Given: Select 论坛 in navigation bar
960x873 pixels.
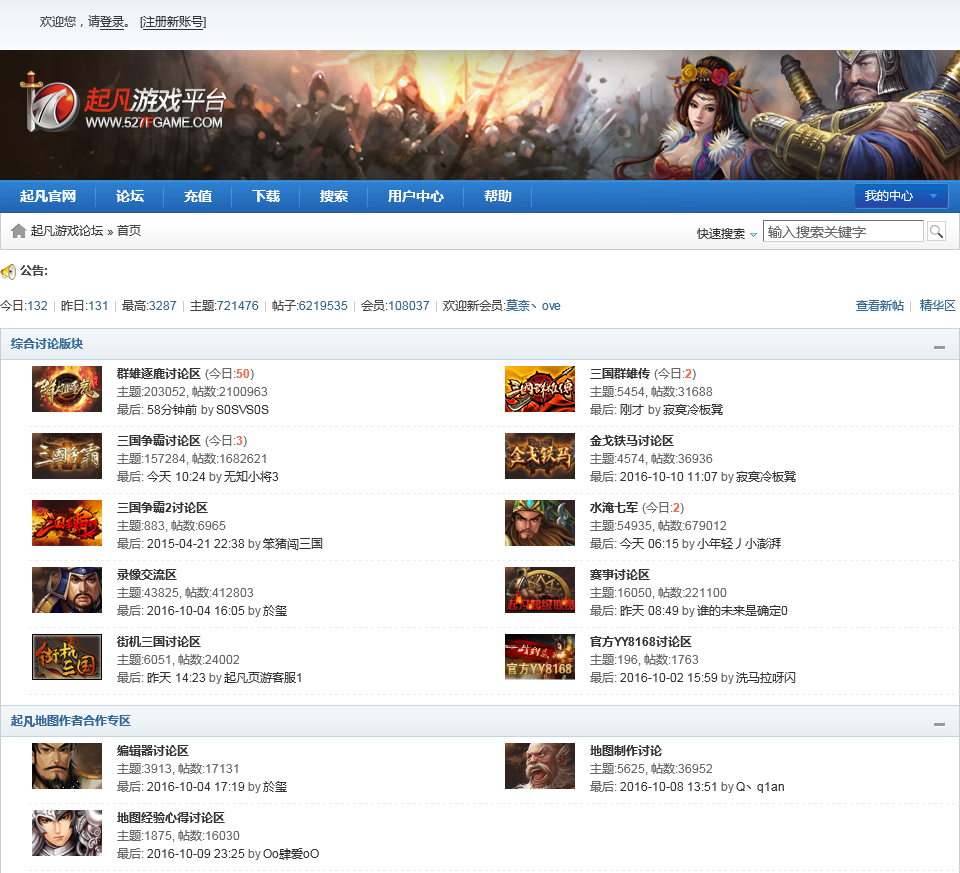Looking at the screenshot, I should coord(130,197).
